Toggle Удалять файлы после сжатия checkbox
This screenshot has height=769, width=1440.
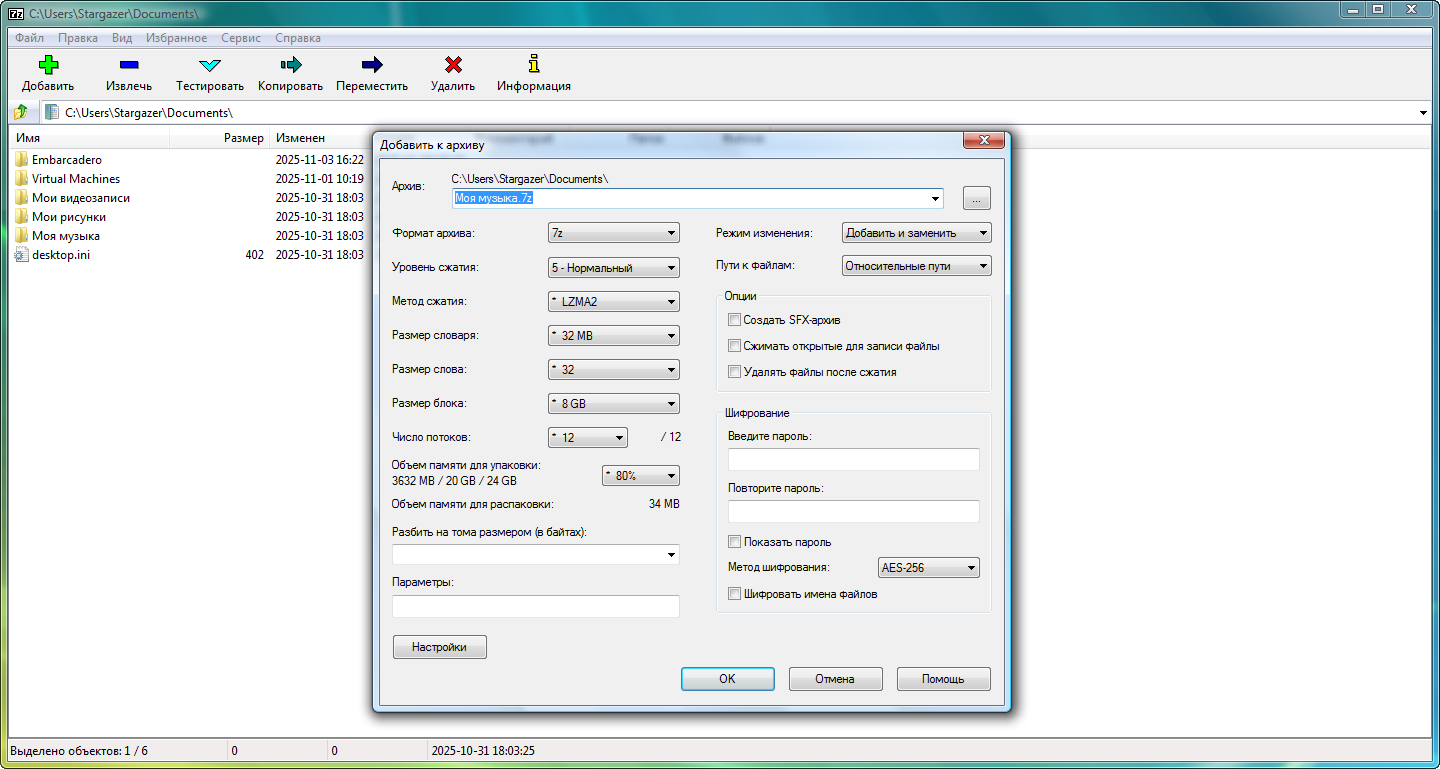click(735, 372)
